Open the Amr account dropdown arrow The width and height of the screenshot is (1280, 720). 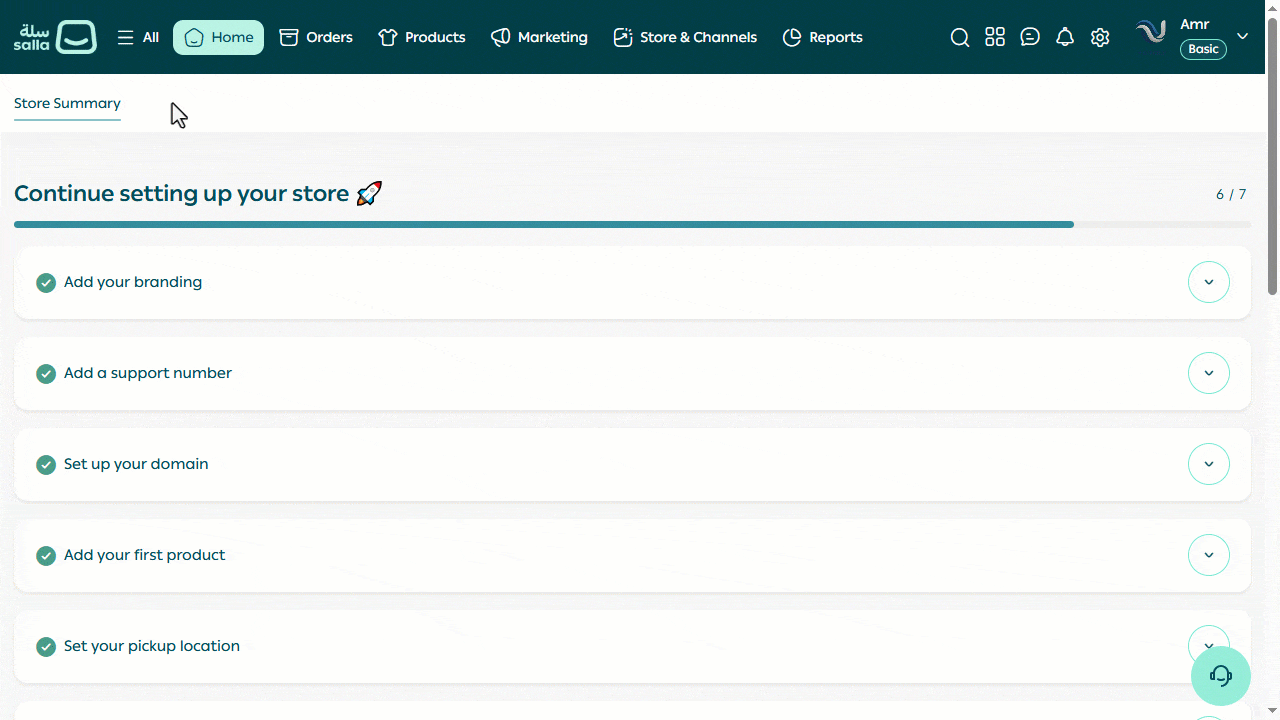(x=1243, y=36)
